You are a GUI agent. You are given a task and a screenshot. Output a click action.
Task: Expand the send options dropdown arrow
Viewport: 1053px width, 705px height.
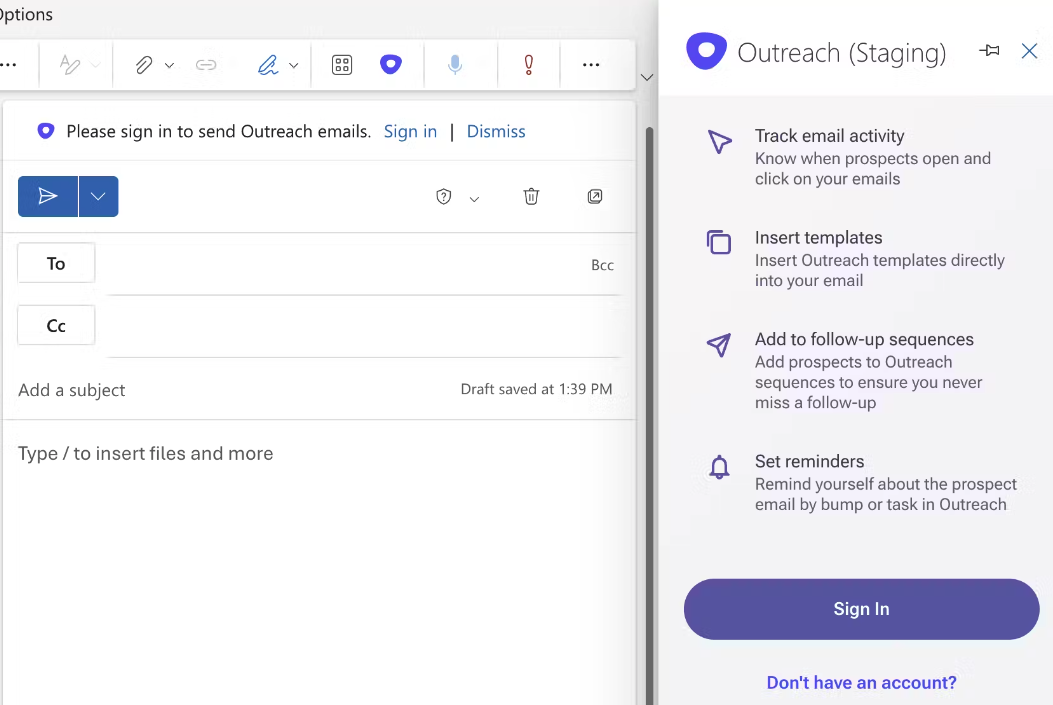coord(98,197)
